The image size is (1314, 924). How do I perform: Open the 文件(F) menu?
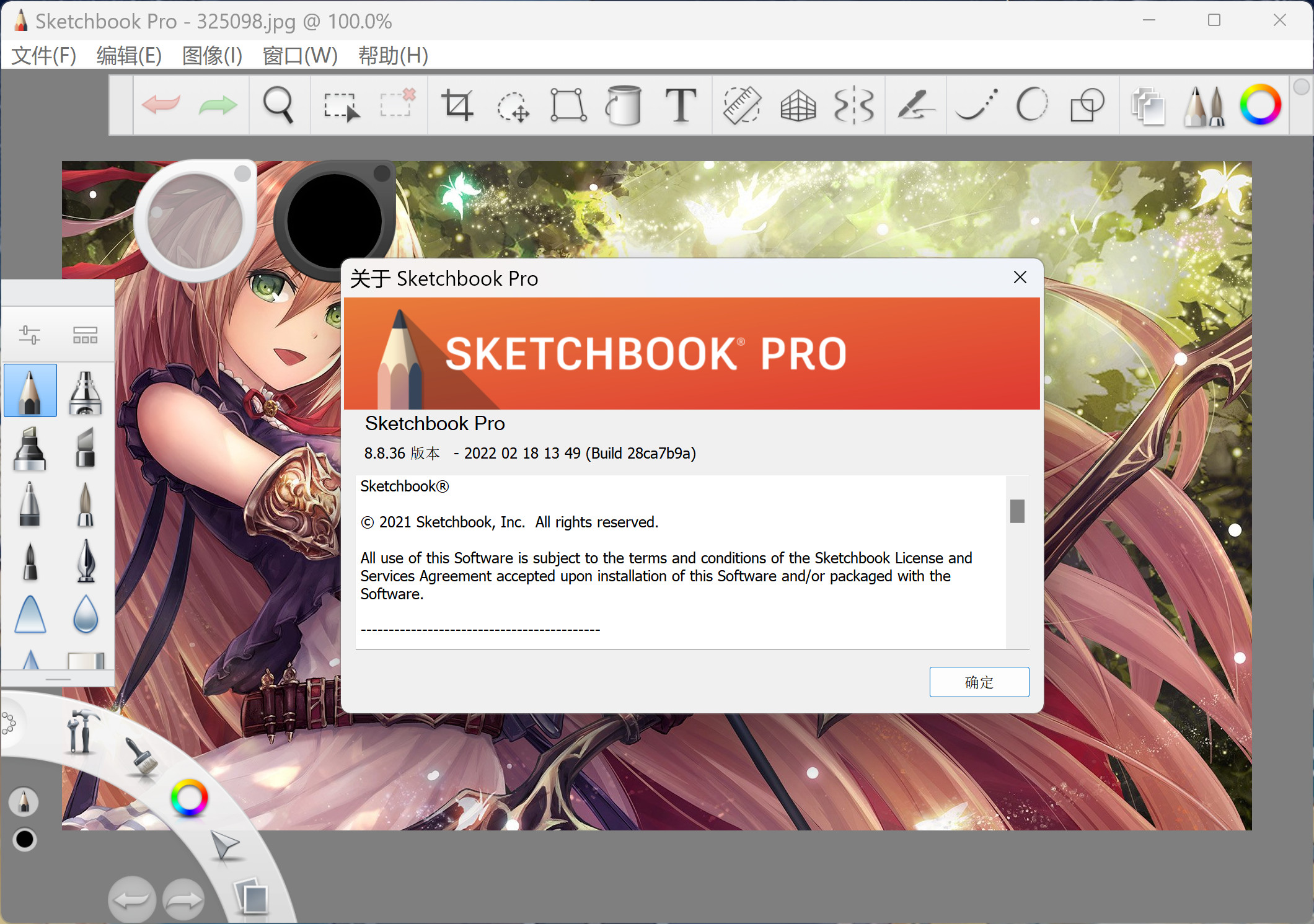coord(43,56)
